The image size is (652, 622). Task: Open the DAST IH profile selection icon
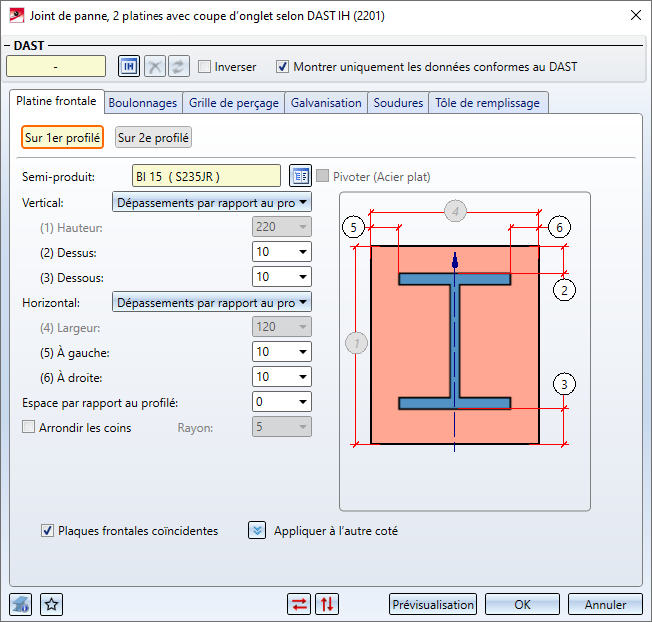tap(129, 67)
